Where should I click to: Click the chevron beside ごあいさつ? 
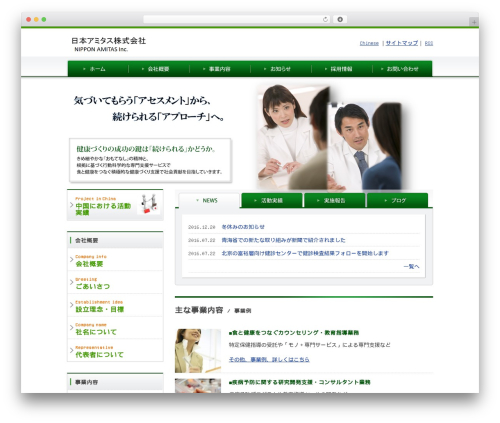pyautogui.click(x=71, y=282)
